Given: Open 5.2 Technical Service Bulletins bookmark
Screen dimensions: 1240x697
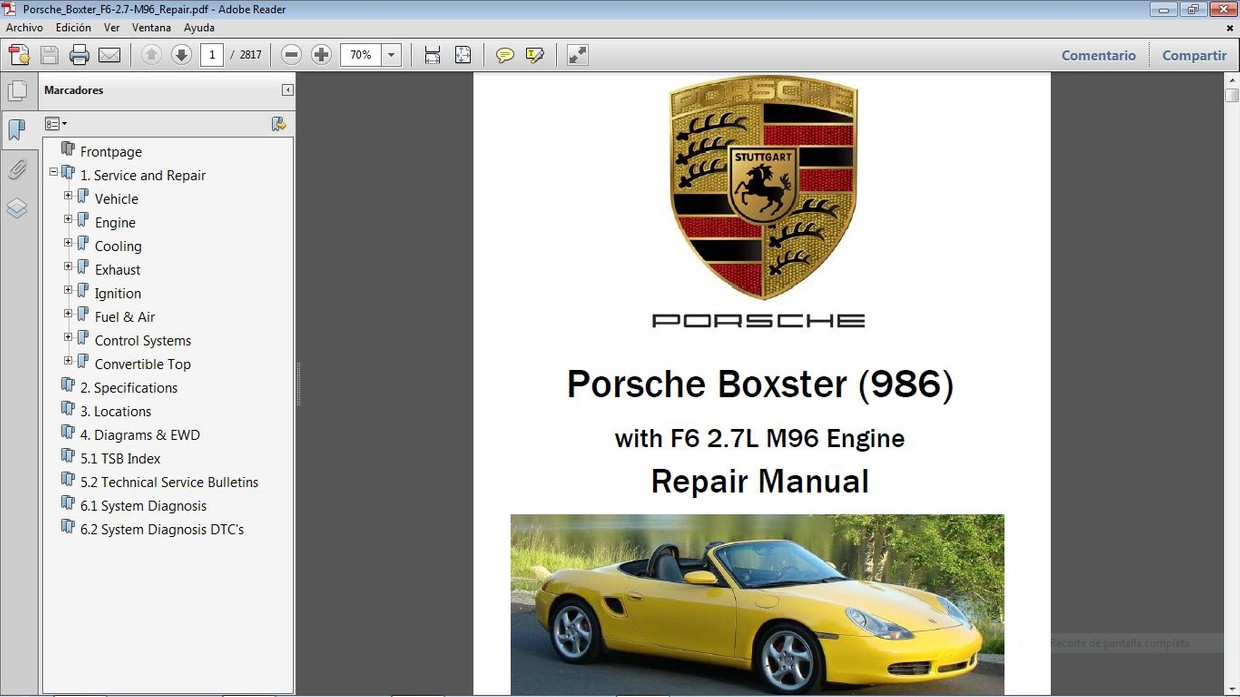Looking at the screenshot, I should pos(169,482).
